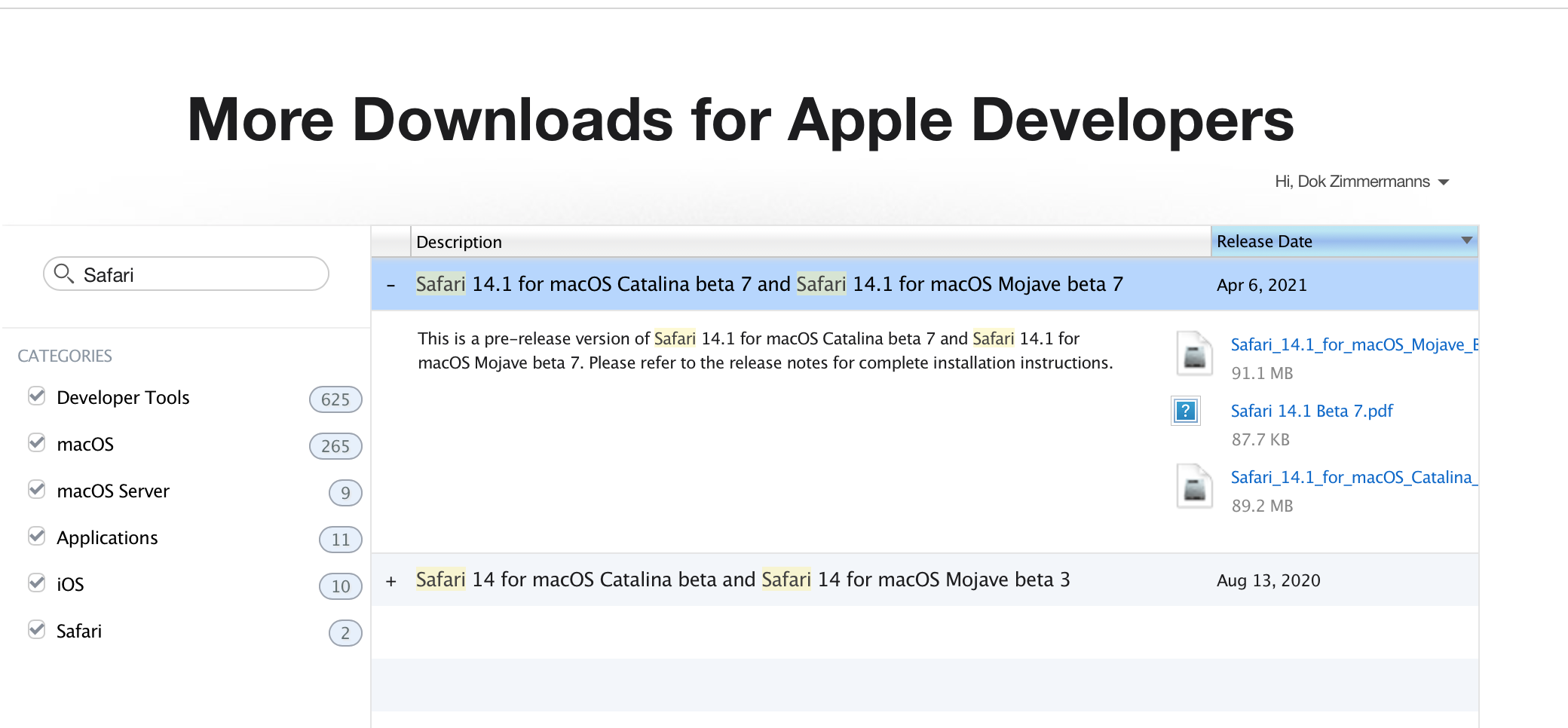Click the search magnifier icon
The width and height of the screenshot is (1568, 728).
(x=64, y=274)
